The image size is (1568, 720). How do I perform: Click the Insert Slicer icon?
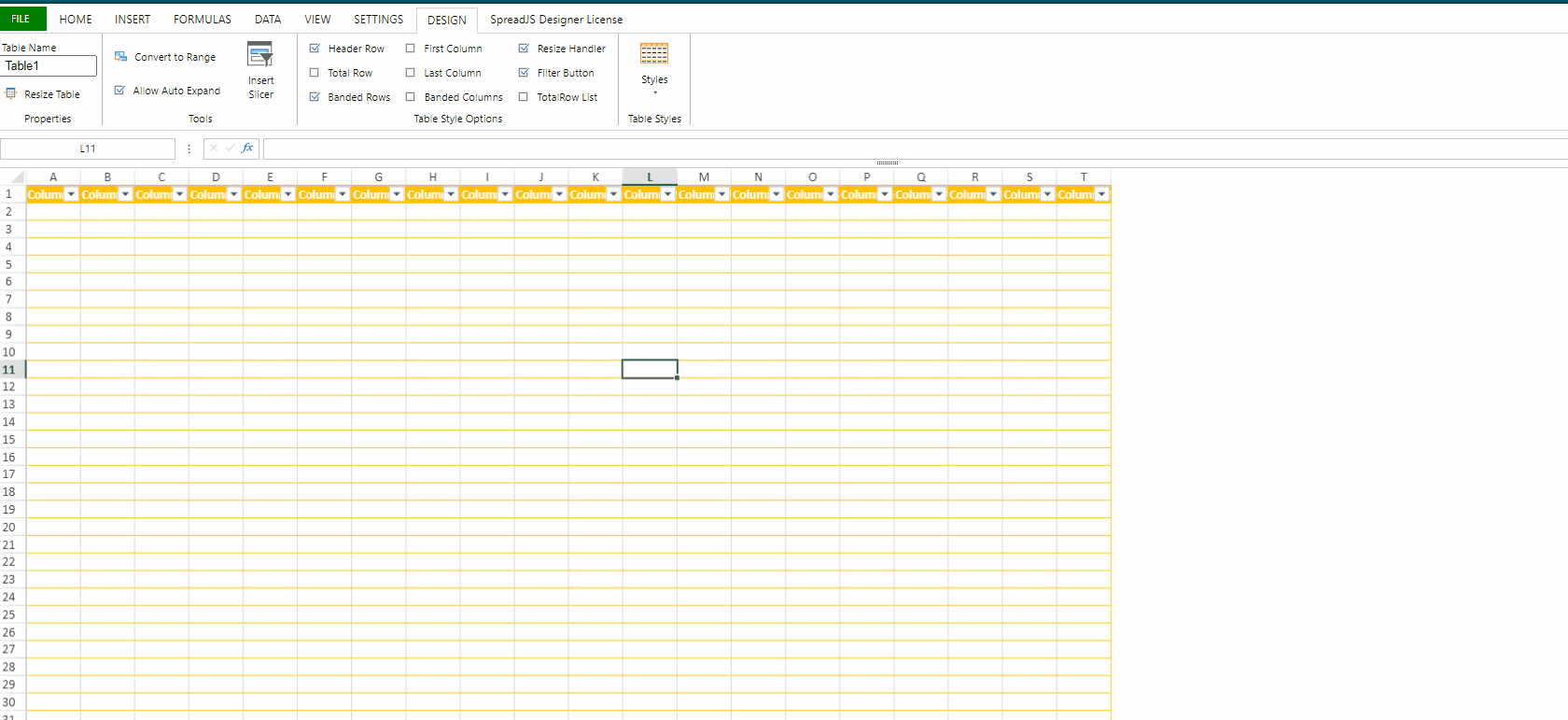260,54
